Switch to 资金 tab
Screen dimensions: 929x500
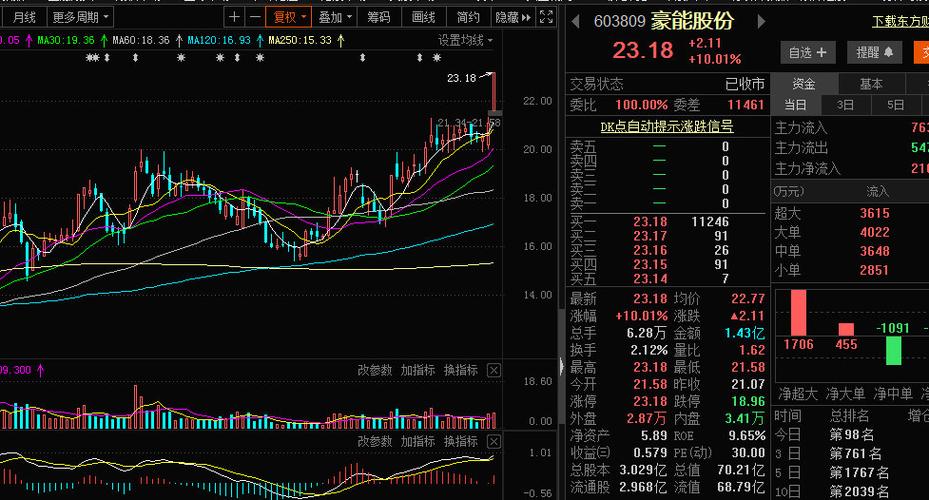tap(804, 84)
